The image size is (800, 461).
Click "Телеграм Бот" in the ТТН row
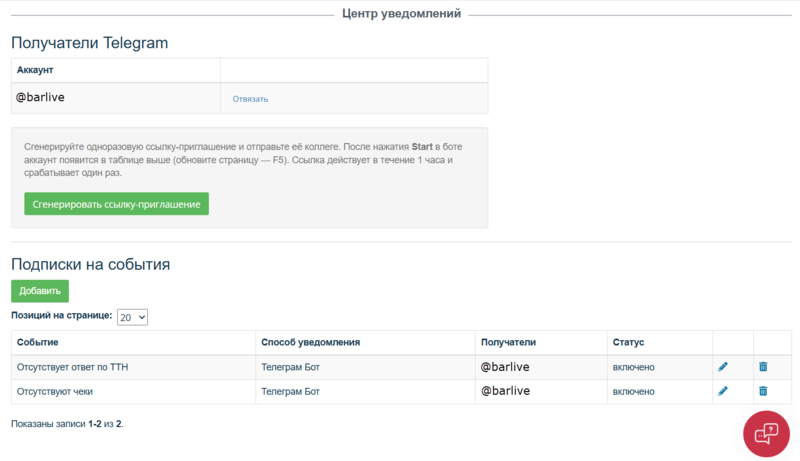point(290,367)
